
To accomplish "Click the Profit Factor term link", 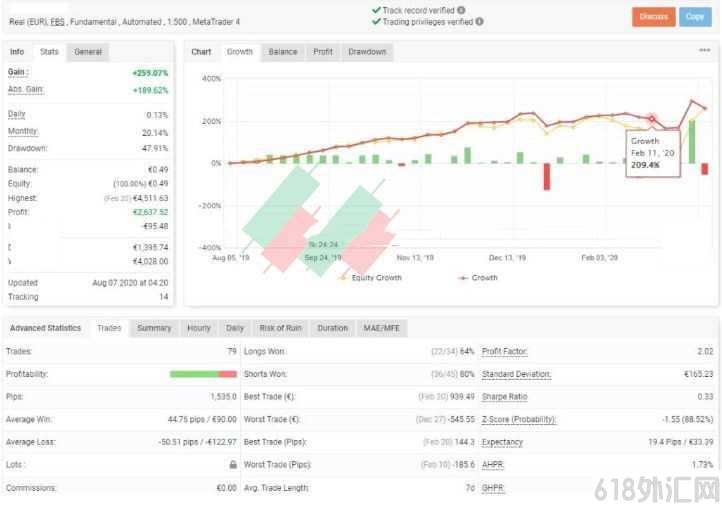I will [504, 351].
